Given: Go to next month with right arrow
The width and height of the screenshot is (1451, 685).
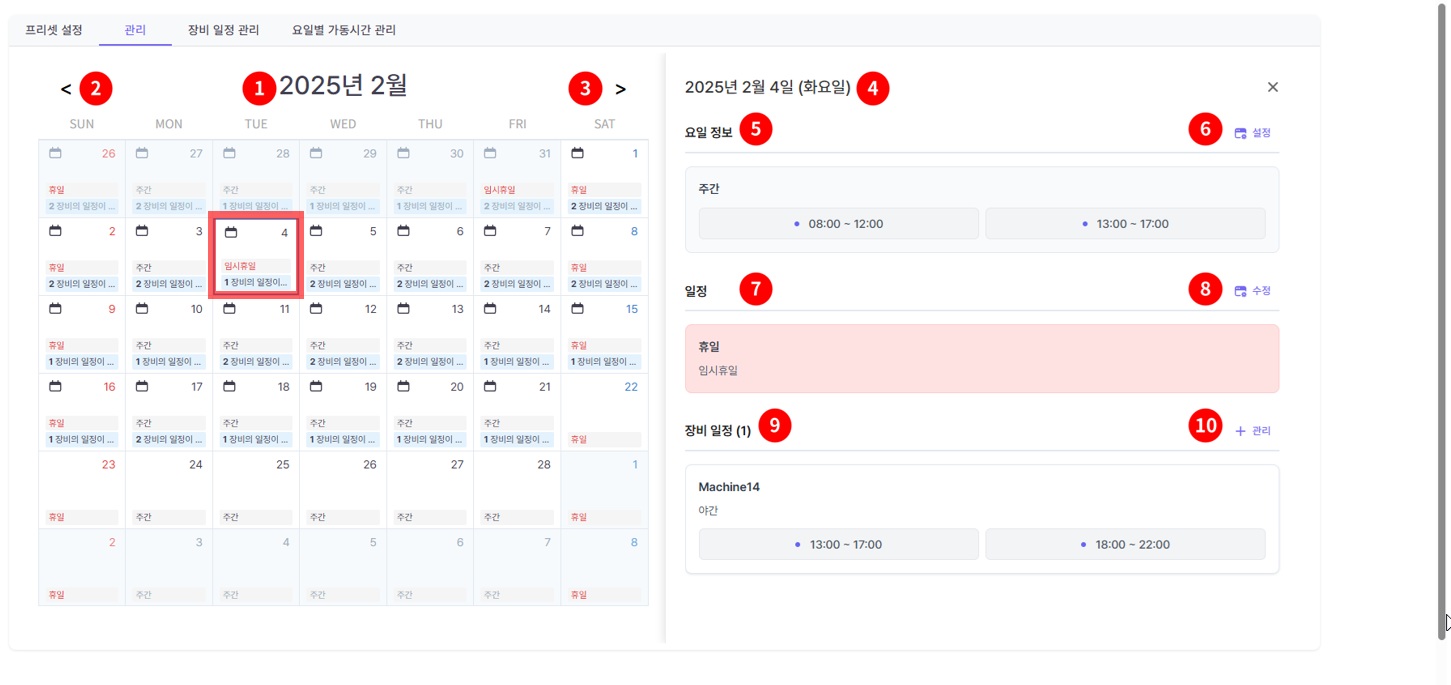Looking at the screenshot, I should pos(620,89).
